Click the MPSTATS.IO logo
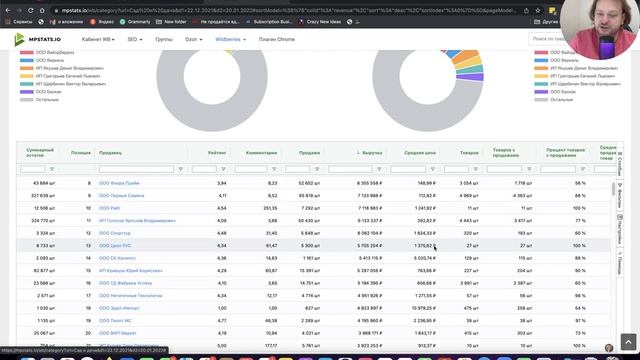This screenshot has width=640, height=360. click(38, 39)
